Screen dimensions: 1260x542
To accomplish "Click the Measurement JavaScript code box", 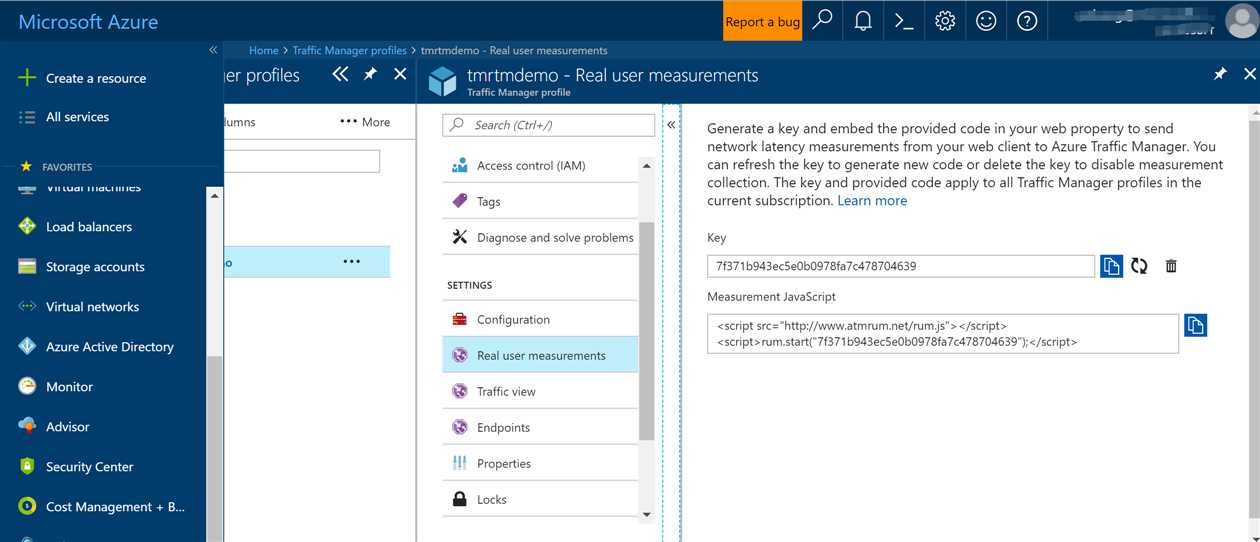I will [943, 333].
